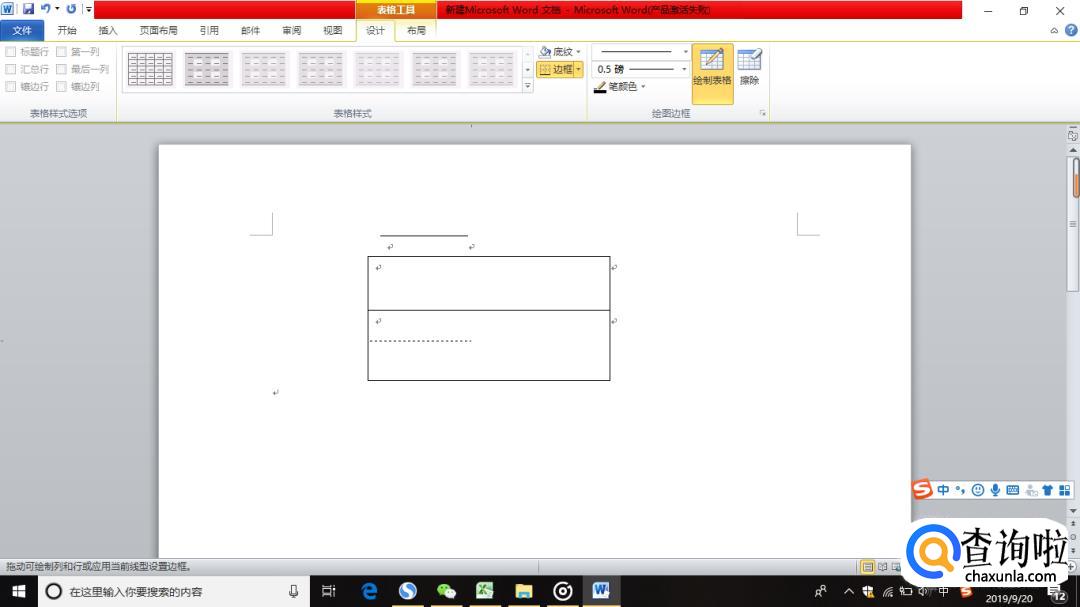The height and width of the screenshot is (607, 1080).
Task: Open the 文件 File menu
Action: 22,31
